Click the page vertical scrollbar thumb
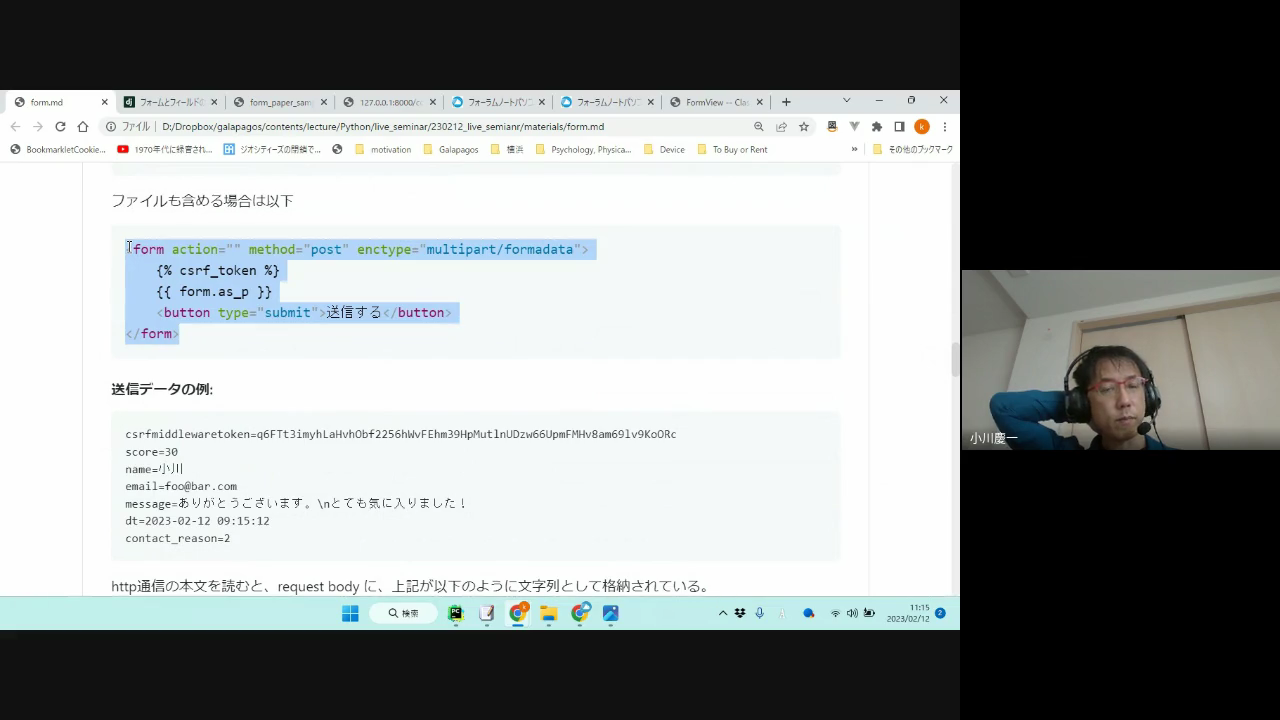 (x=955, y=360)
